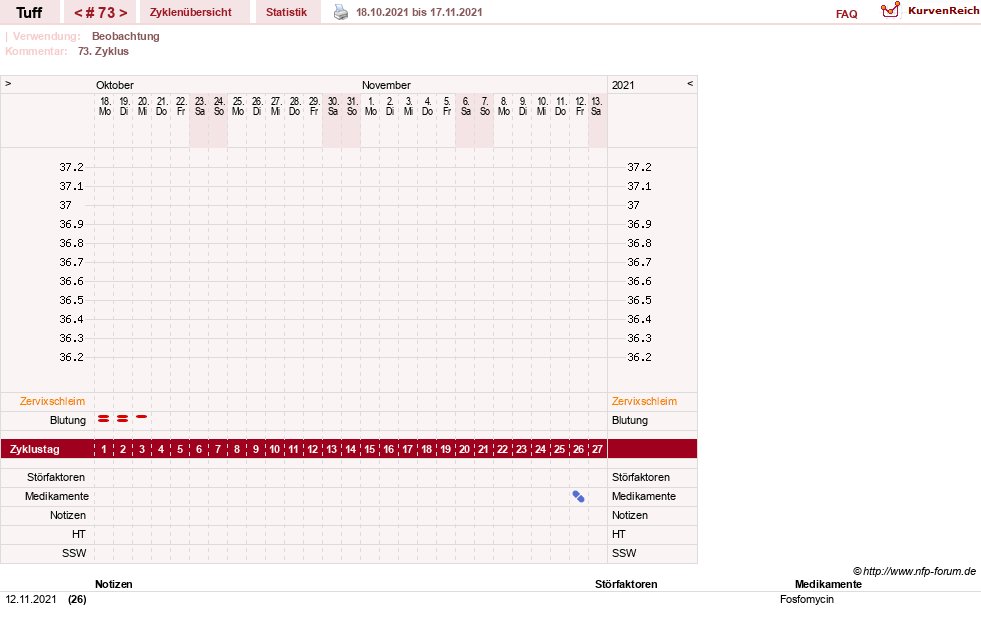The image size is (981, 623).
Task: Click the left Blutung row label
Action: coord(68,420)
